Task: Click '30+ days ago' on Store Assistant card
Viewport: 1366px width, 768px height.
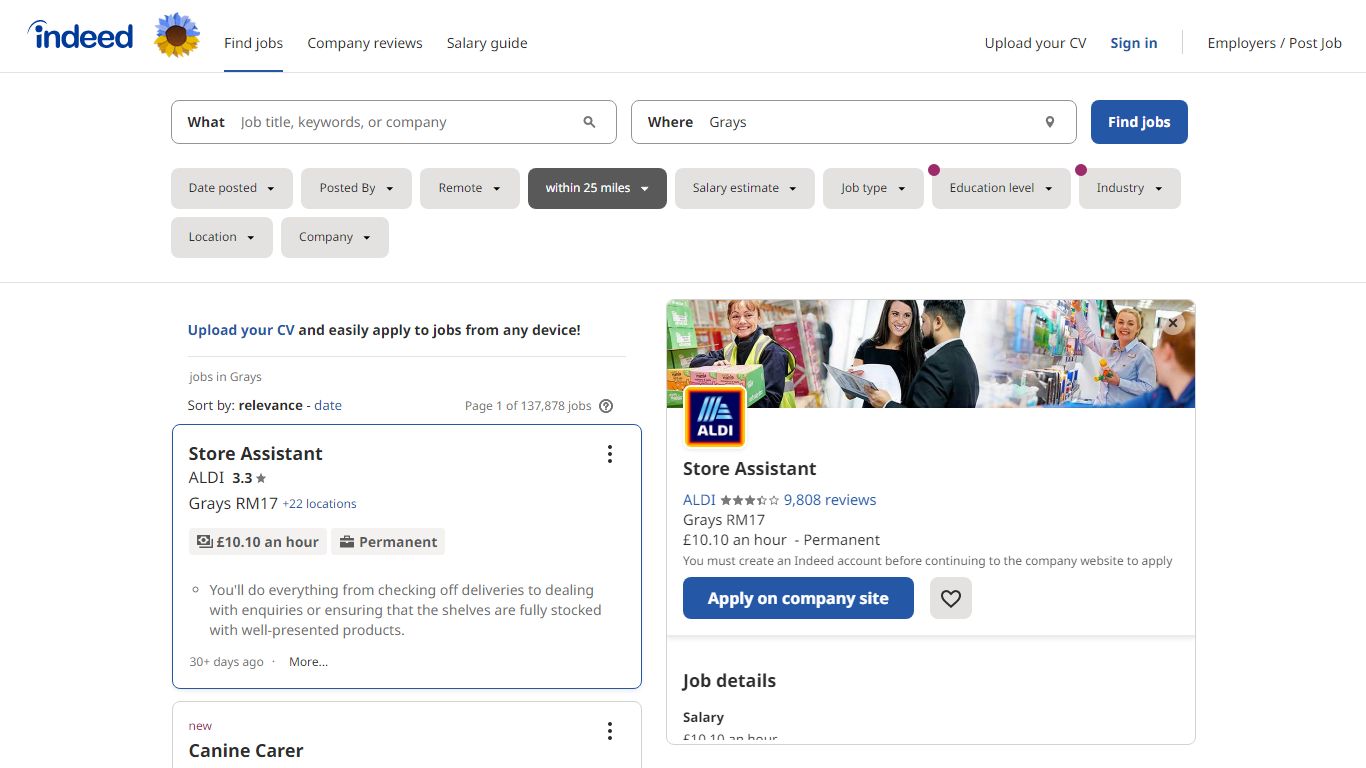Action: 226,662
